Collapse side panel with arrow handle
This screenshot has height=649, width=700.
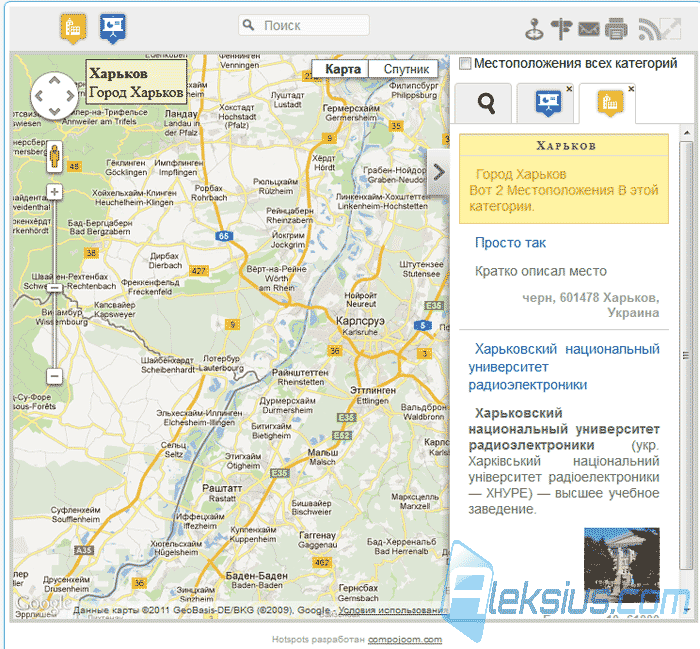[x=438, y=172]
